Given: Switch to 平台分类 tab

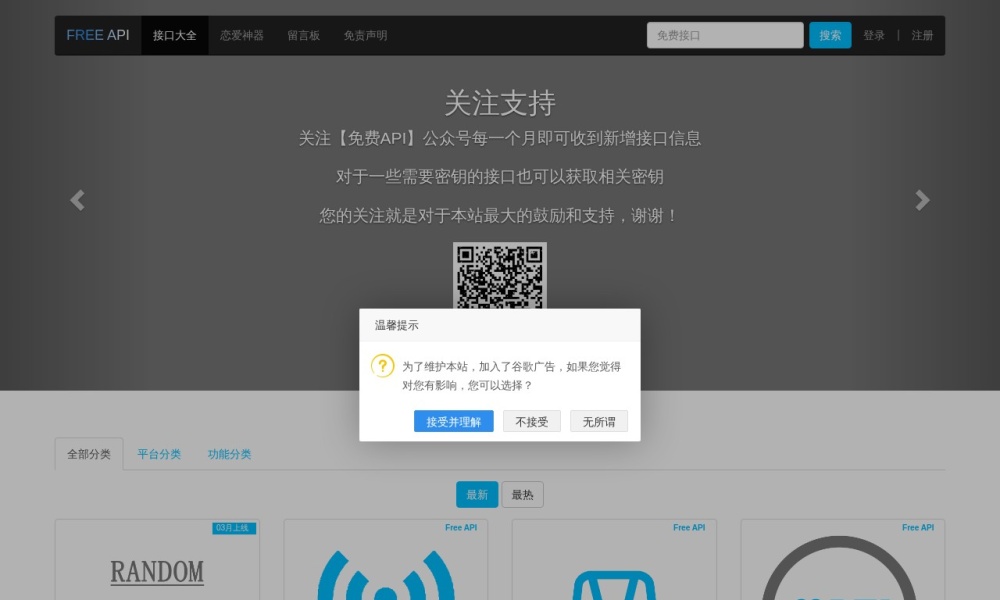Looking at the screenshot, I should point(159,454).
